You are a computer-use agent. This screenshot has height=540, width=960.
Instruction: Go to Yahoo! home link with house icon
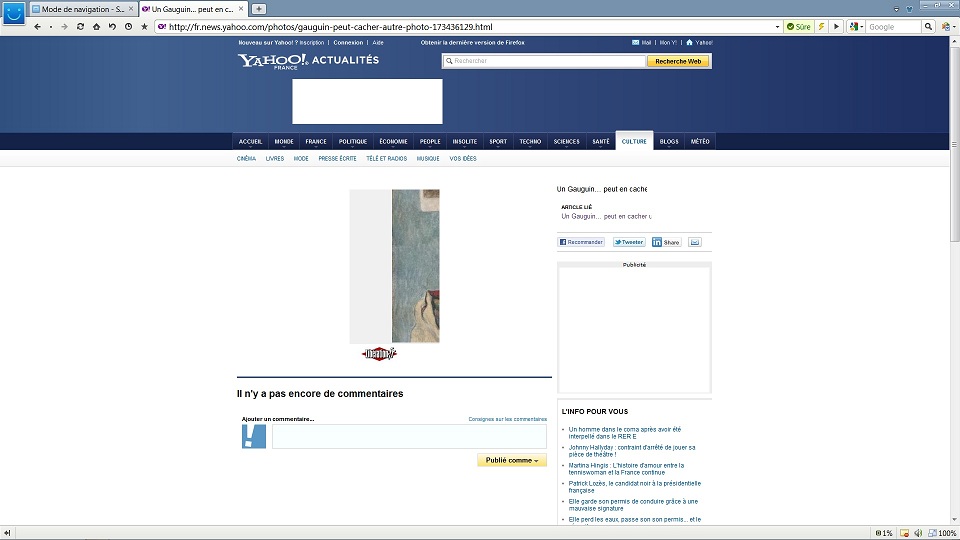pos(699,42)
